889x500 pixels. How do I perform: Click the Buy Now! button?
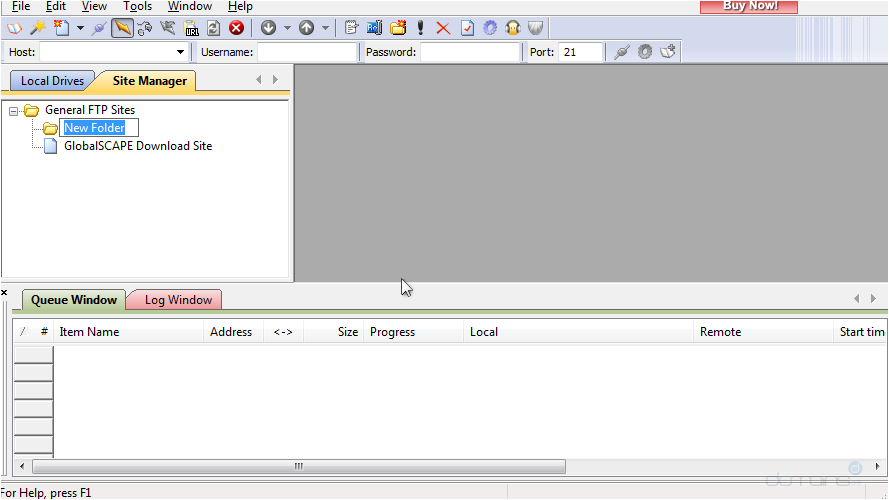pos(748,6)
